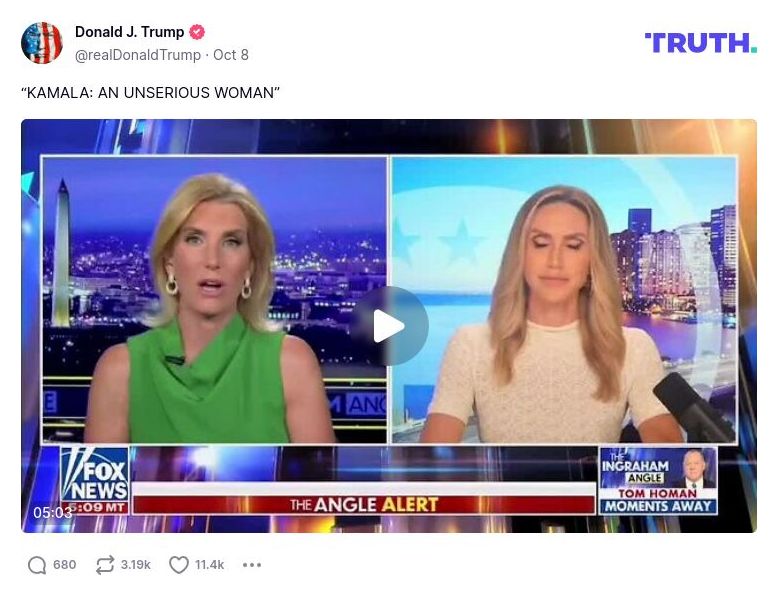The height and width of the screenshot is (595, 778).
Task: Click the TRUTH logo
Action: 701,43
